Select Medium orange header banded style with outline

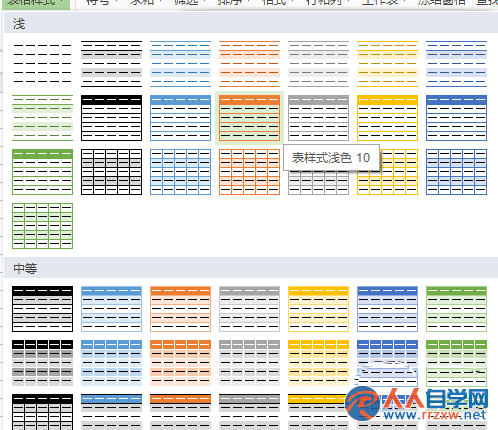coord(180,309)
